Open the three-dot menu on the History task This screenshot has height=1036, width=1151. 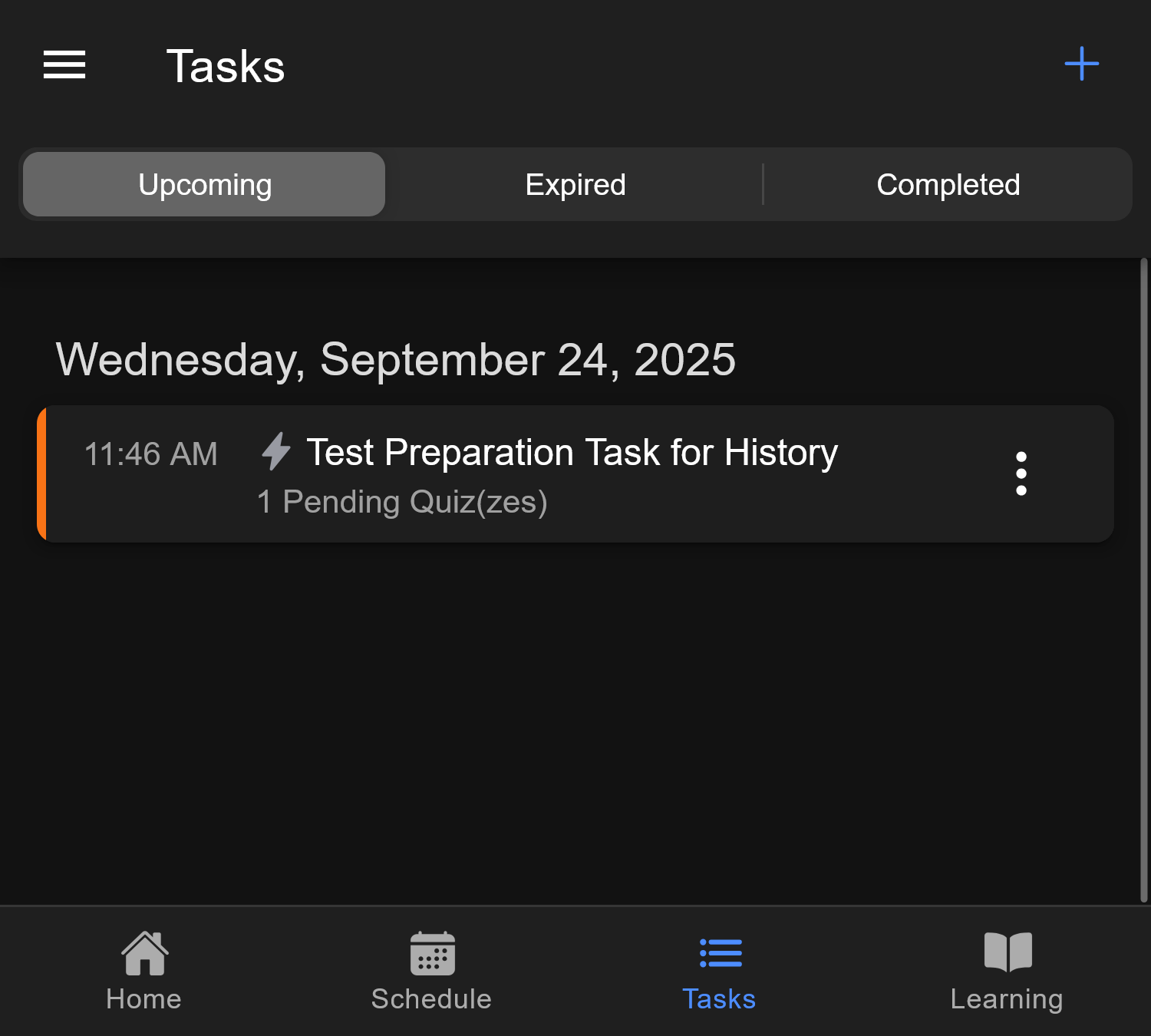point(1021,473)
